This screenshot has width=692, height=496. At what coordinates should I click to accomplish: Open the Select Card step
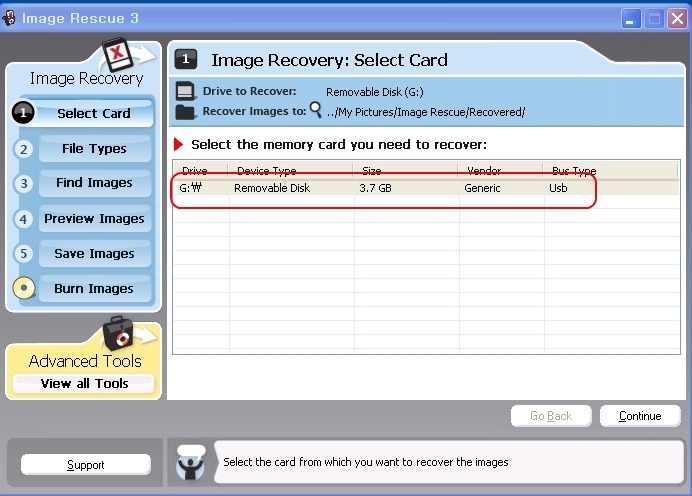tap(94, 113)
